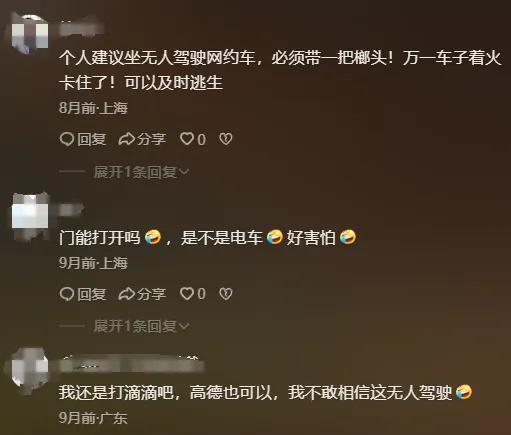Screen dimensions: 511x435
Task: Click the third commenter's blurred username
Action: pyautogui.click(x=132, y=364)
